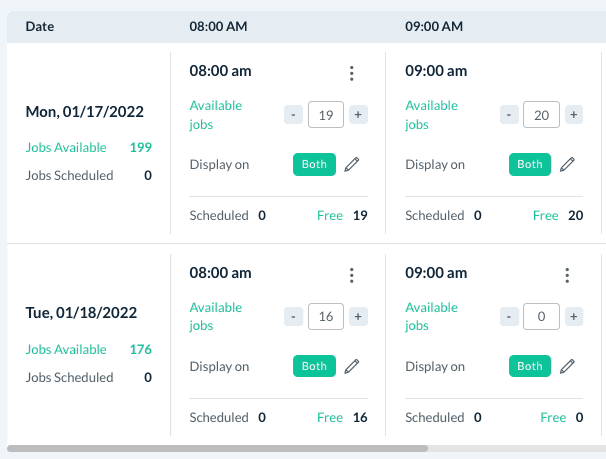Open Monday 08:00 am slot options menu
Screen dimensions: 606x459
coord(351,73)
